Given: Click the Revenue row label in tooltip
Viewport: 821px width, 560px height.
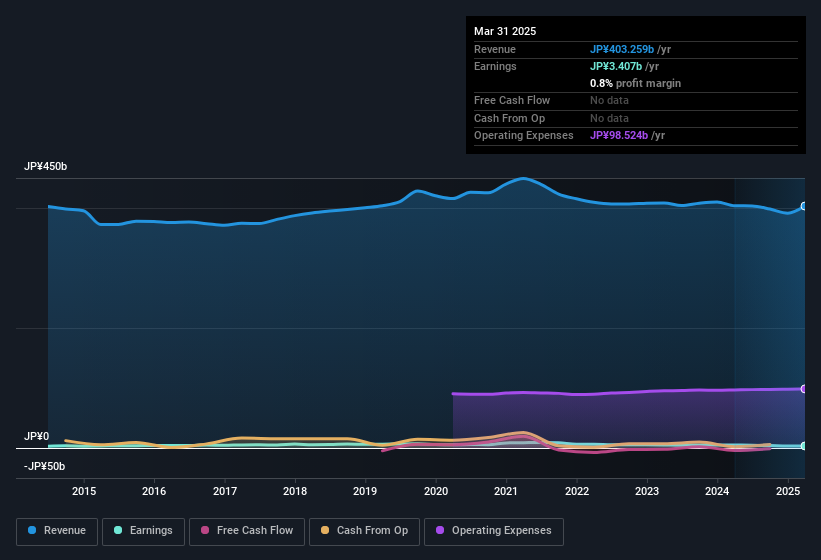Looking at the screenshot, I should pos(495,49).
